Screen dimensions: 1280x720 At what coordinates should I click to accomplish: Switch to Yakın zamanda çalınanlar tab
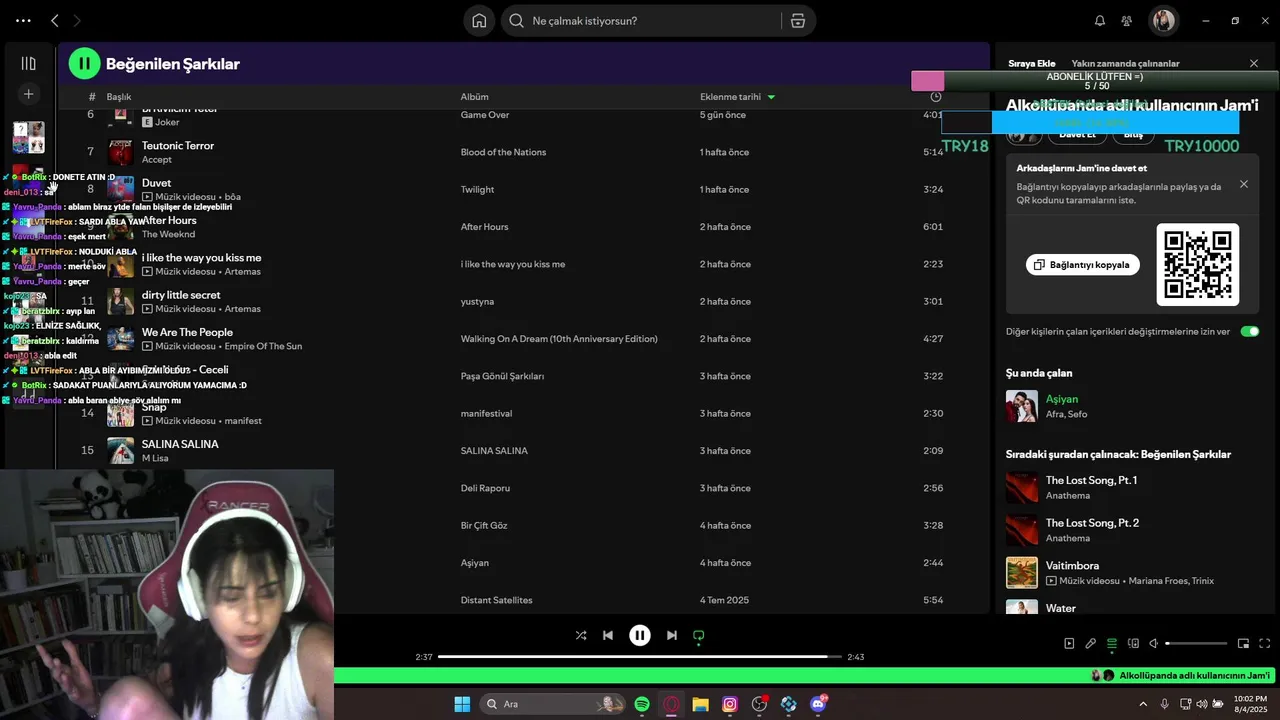[x=1125, y=64]
